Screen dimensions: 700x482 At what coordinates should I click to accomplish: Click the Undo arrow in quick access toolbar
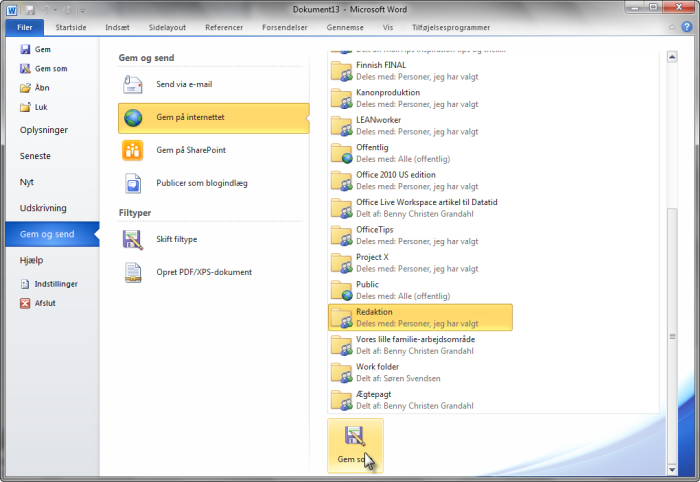[46, 10]
